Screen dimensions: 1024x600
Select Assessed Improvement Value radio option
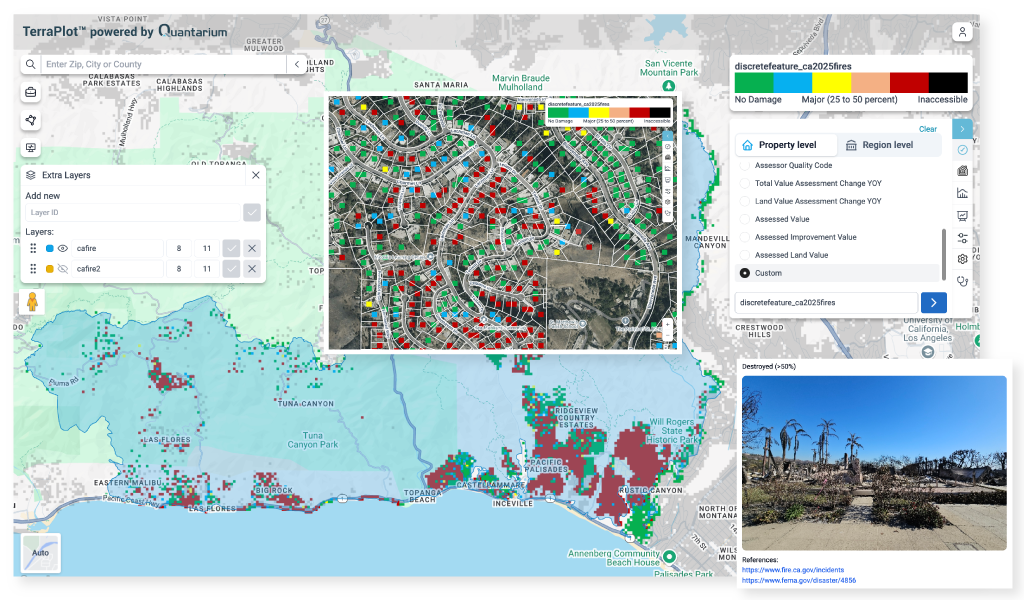click(744, 237)
